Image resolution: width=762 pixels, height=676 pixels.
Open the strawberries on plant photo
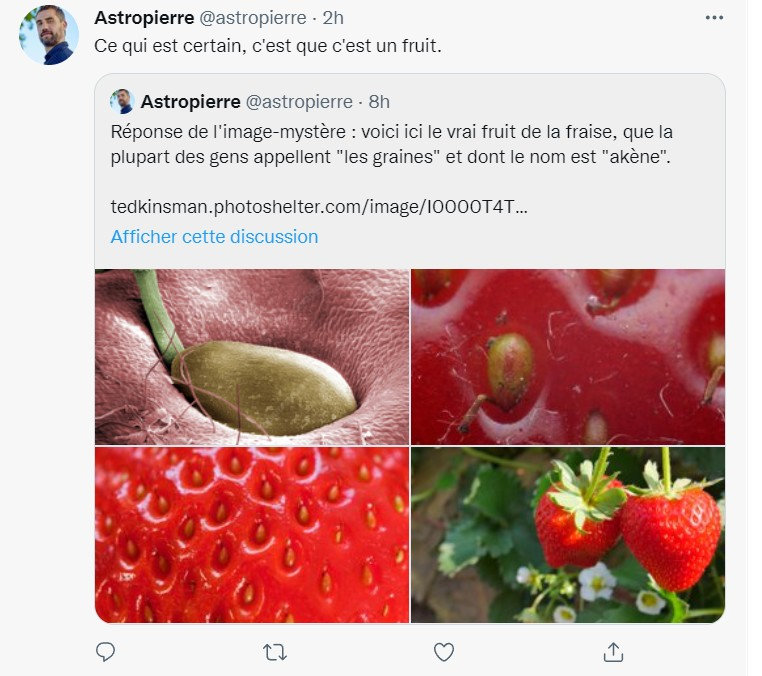[x=568, y=535]
